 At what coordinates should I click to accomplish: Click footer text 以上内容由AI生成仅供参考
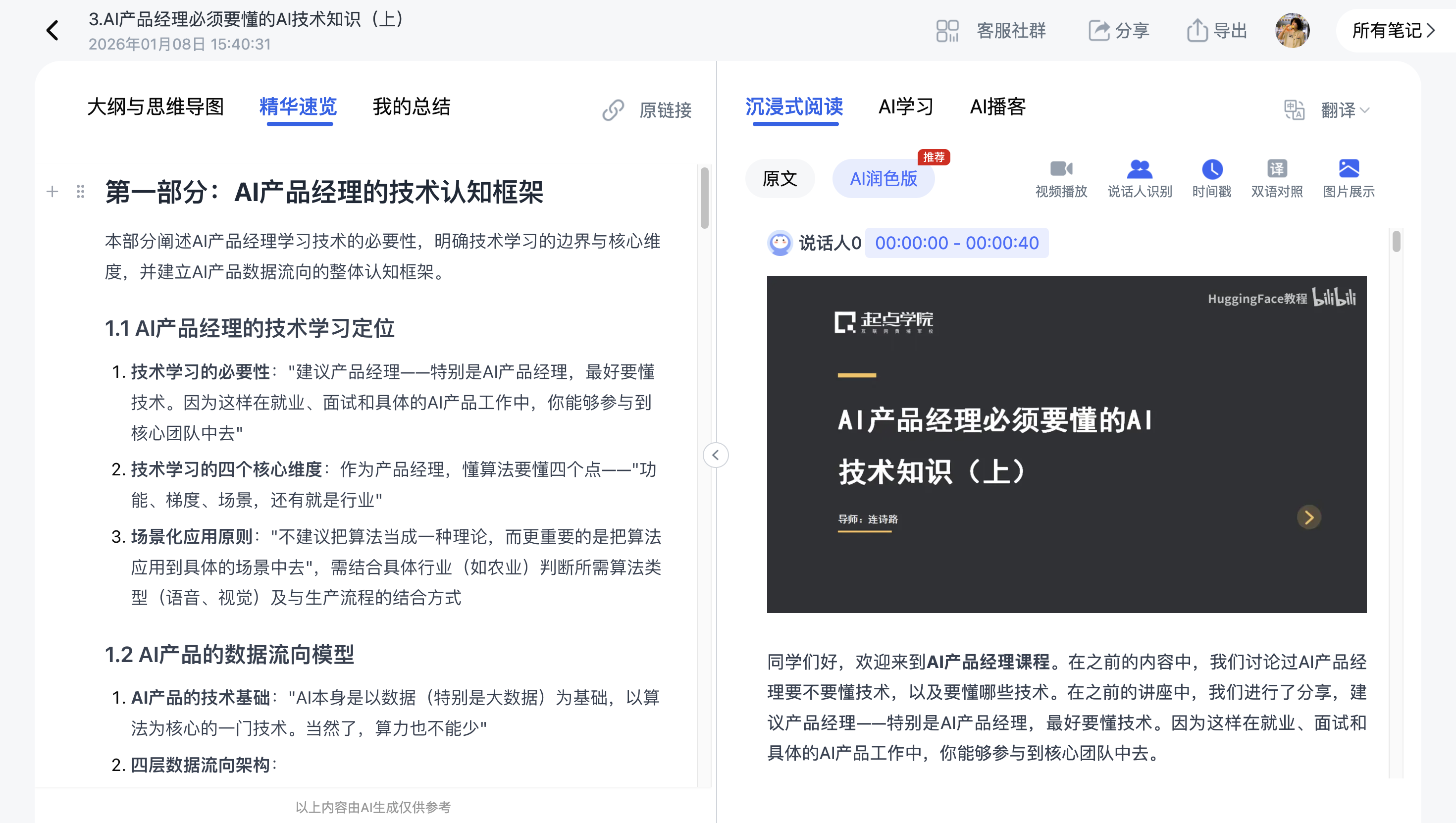tap(373, 807)
